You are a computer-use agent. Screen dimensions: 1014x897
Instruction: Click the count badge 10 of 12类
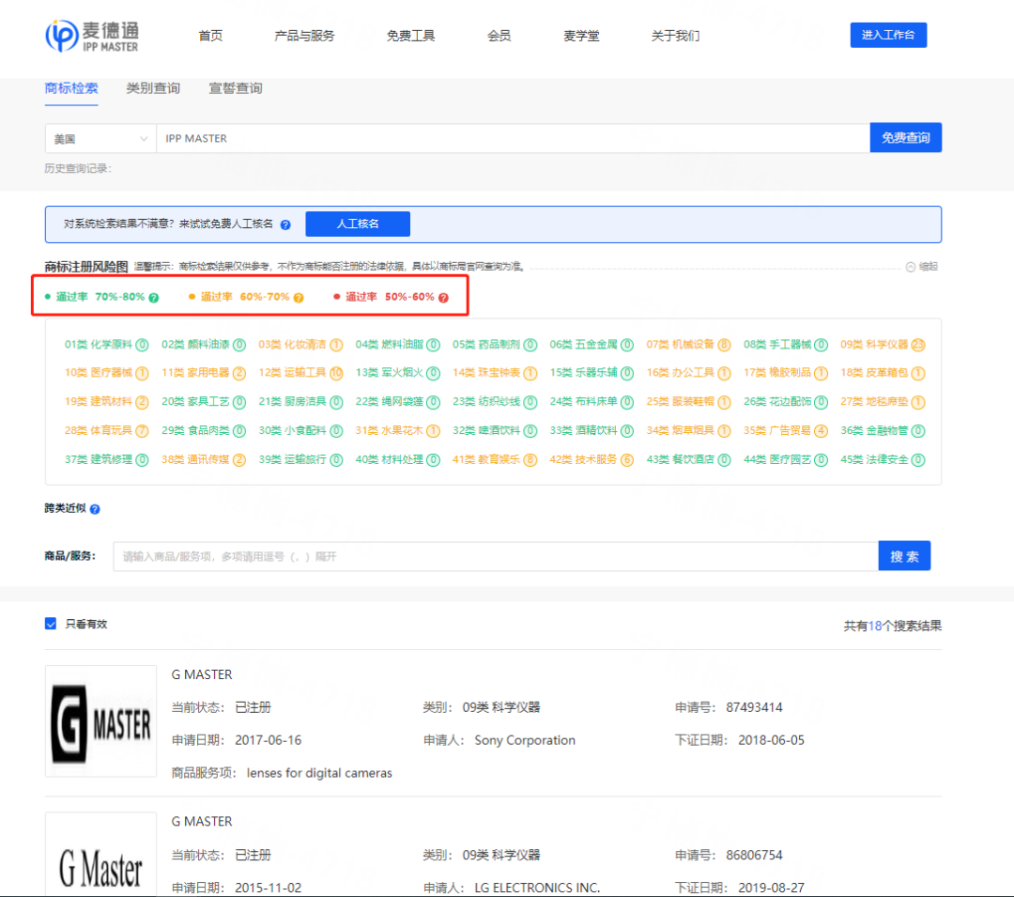(336, 373)
